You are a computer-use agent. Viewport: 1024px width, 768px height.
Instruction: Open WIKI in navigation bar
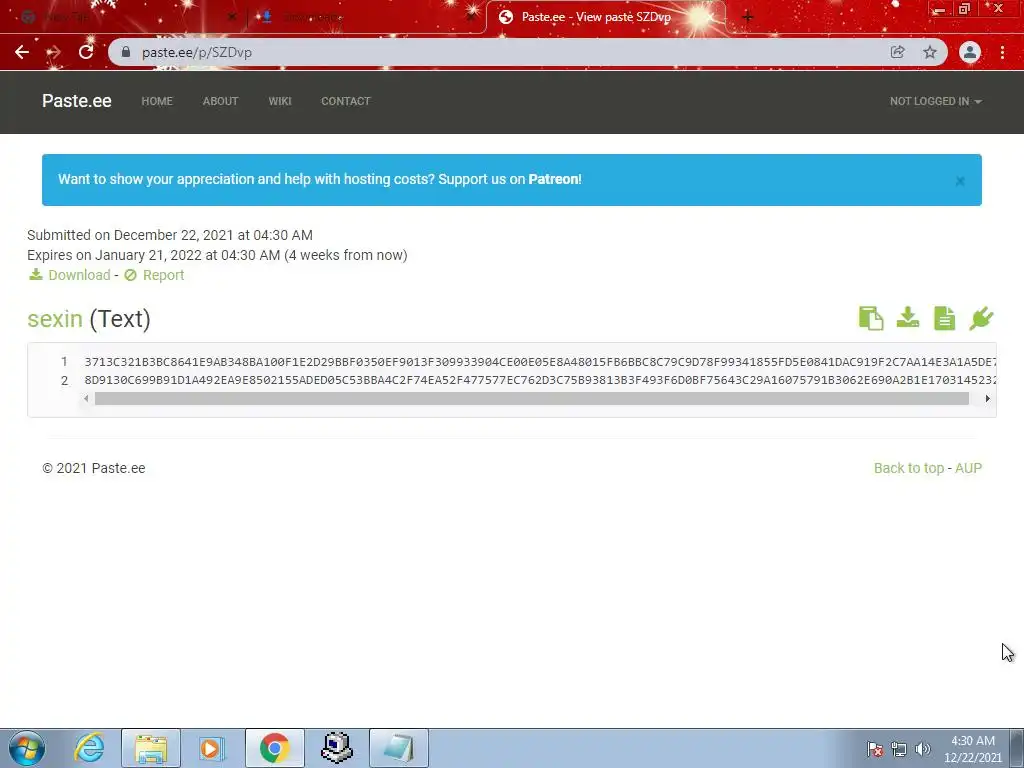point(280,101)
